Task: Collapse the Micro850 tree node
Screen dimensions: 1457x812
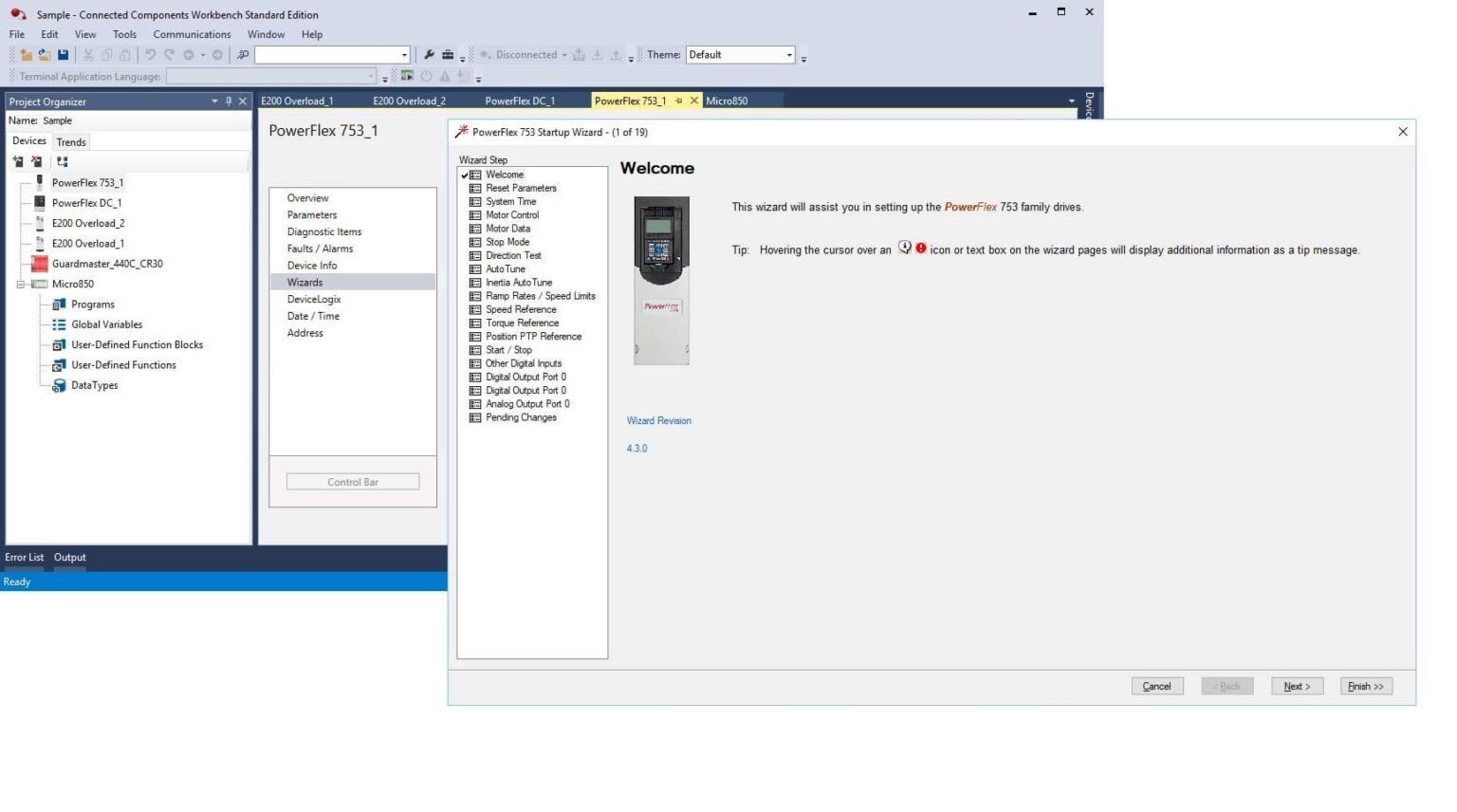Action: pyautogui.click(x=20, y=285)
